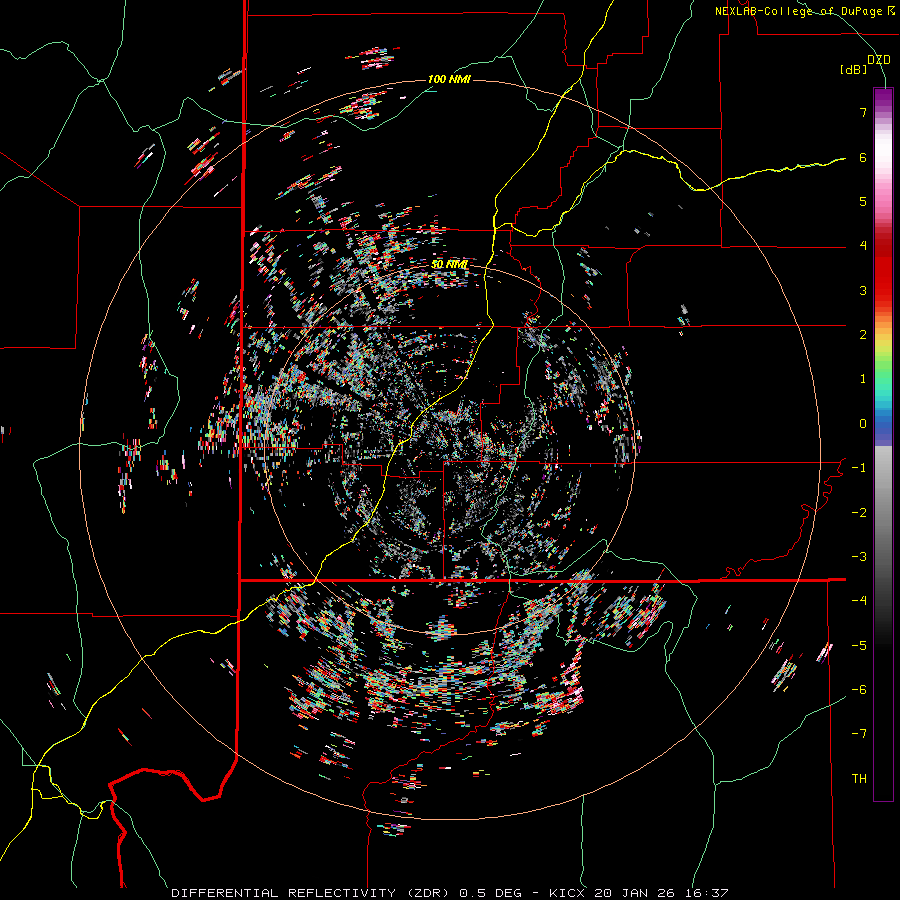
Task: Click the -3 value on color scale
Action: (x=859, y=557)
